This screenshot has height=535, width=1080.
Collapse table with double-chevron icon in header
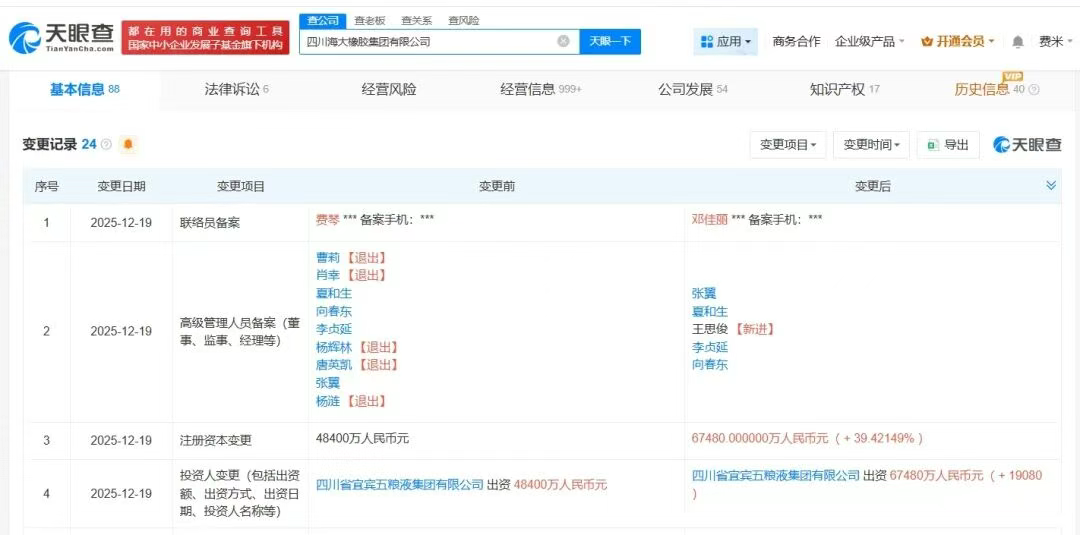(x=1051, y=186)
